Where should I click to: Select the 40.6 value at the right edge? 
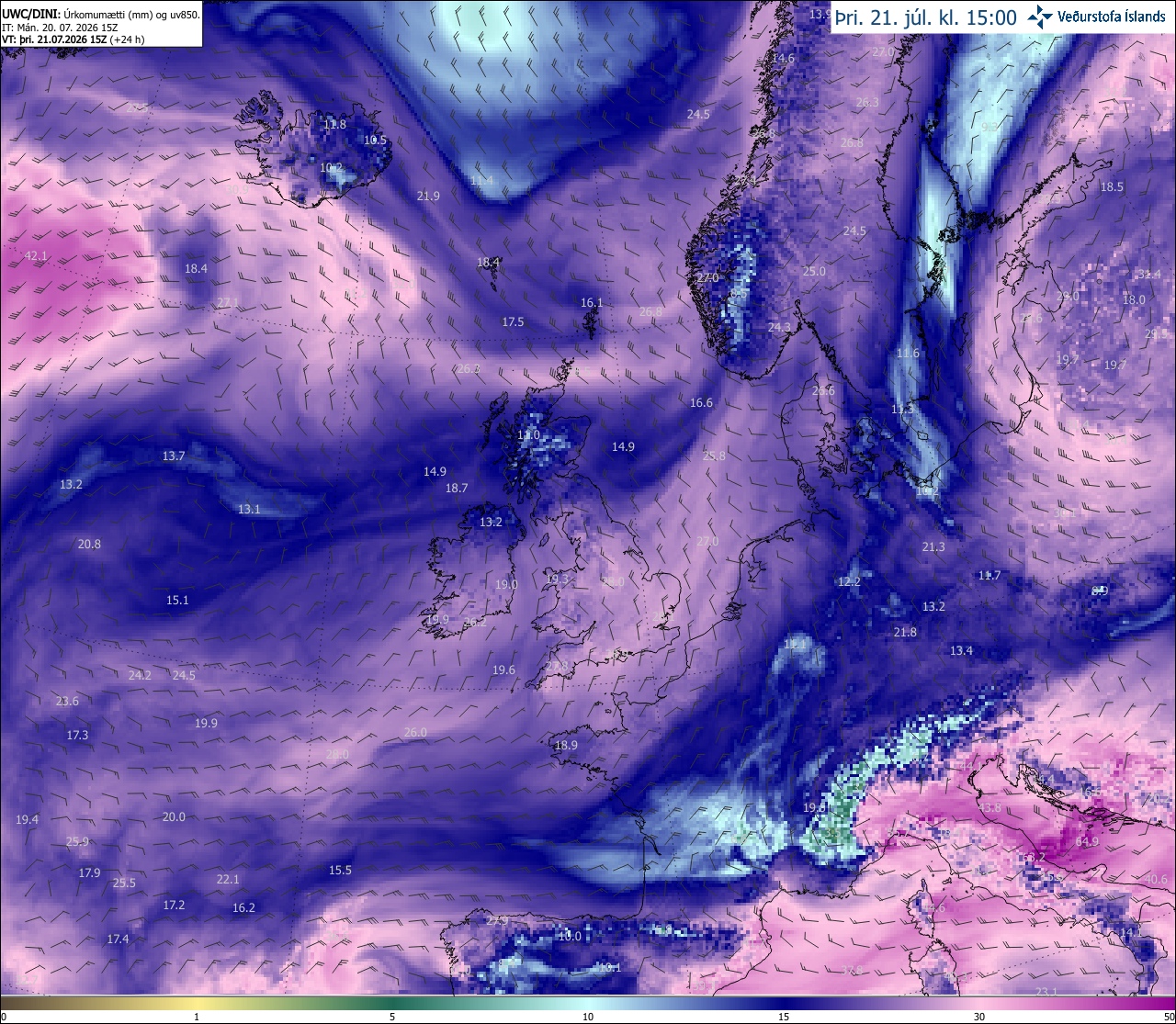pos(1156,879)
